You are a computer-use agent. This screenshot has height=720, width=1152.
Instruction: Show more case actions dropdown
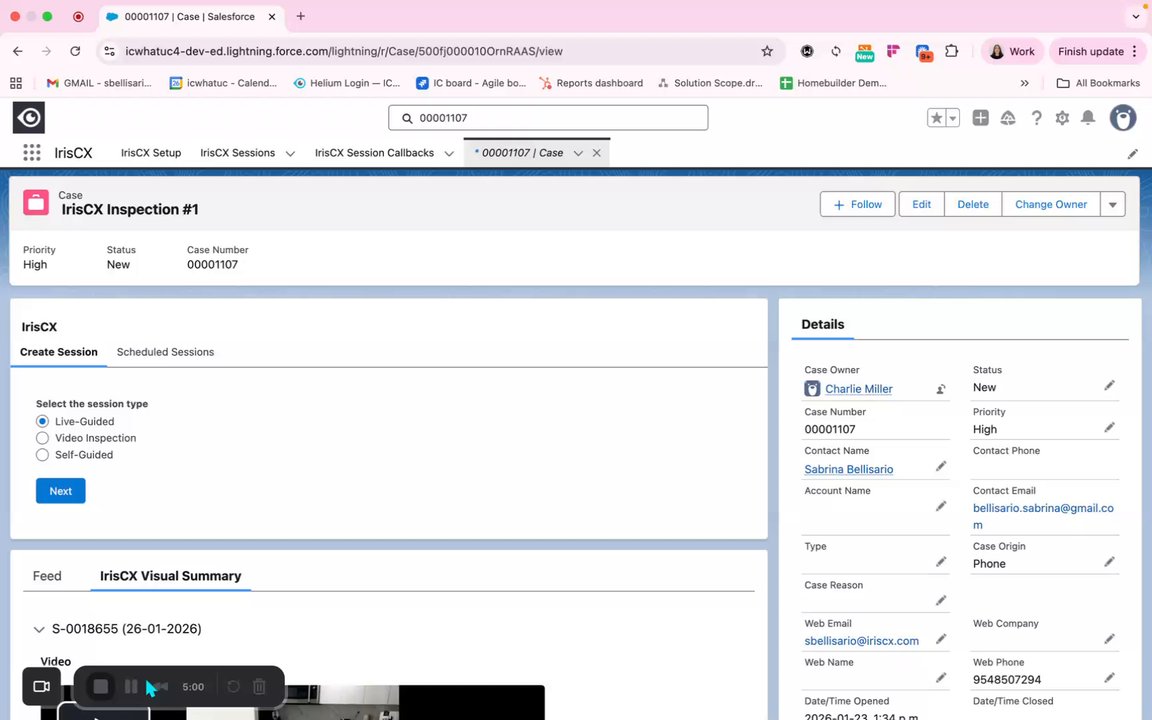(1112, 204)
